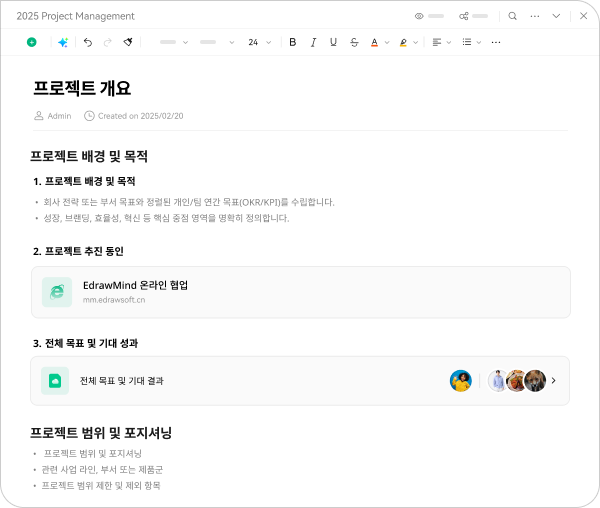Click the bullet mentioning OKR/KPI
This screenshot has height=508, width=600.
tap(189, 202)
